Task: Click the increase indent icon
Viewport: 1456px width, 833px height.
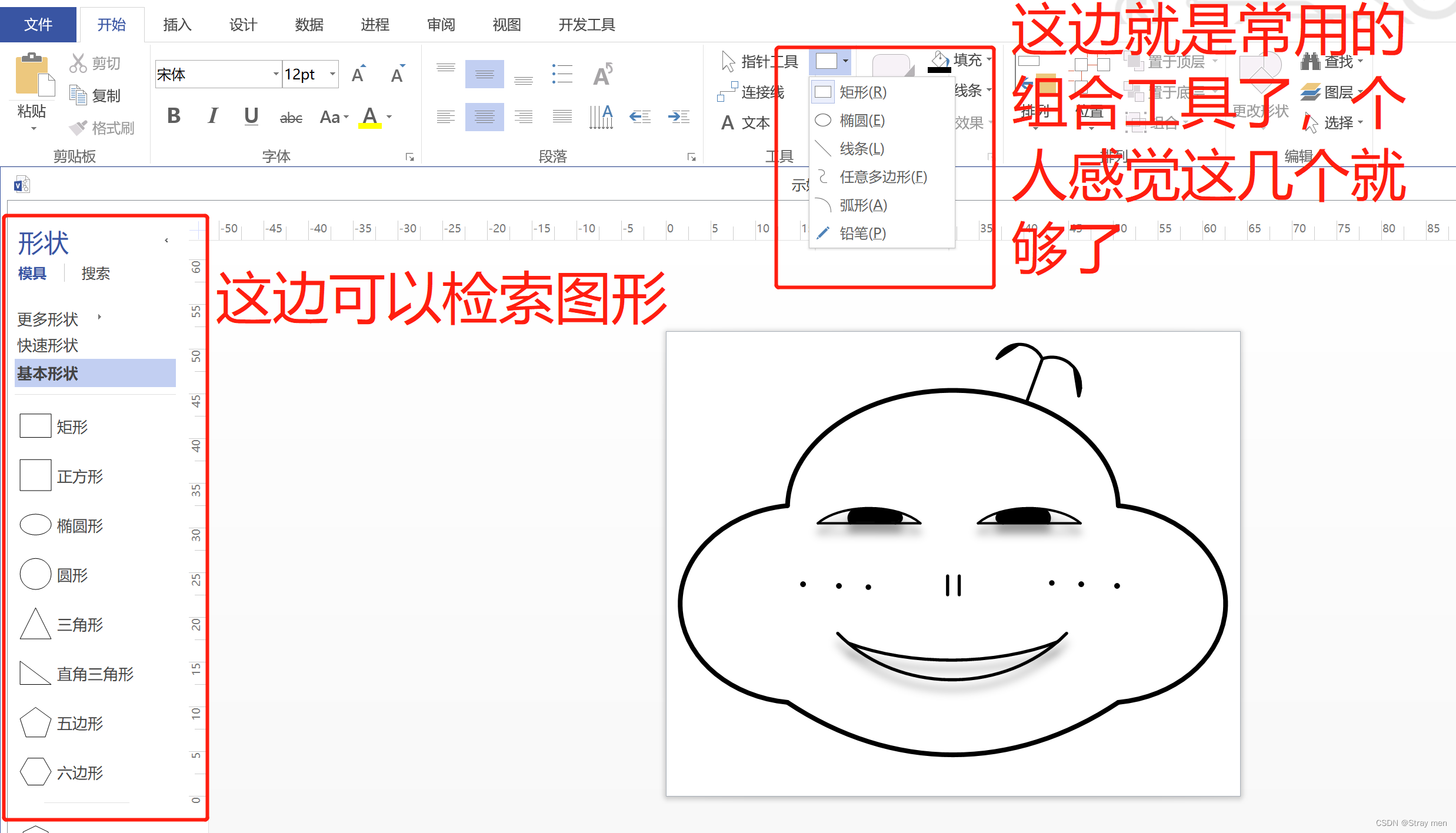Action: click(x=679, y=116)
